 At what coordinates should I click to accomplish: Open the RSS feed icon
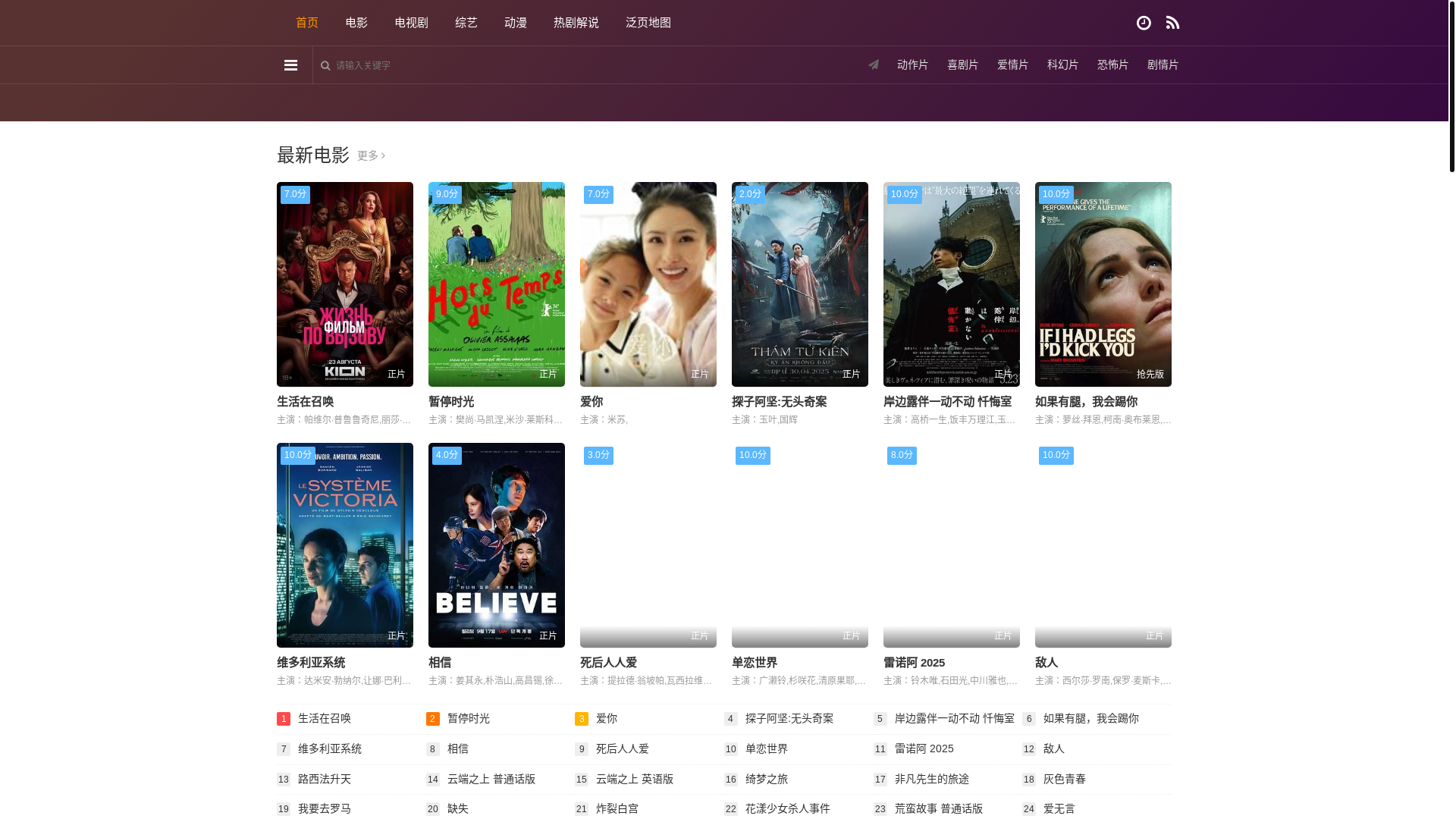(1172, 23)
